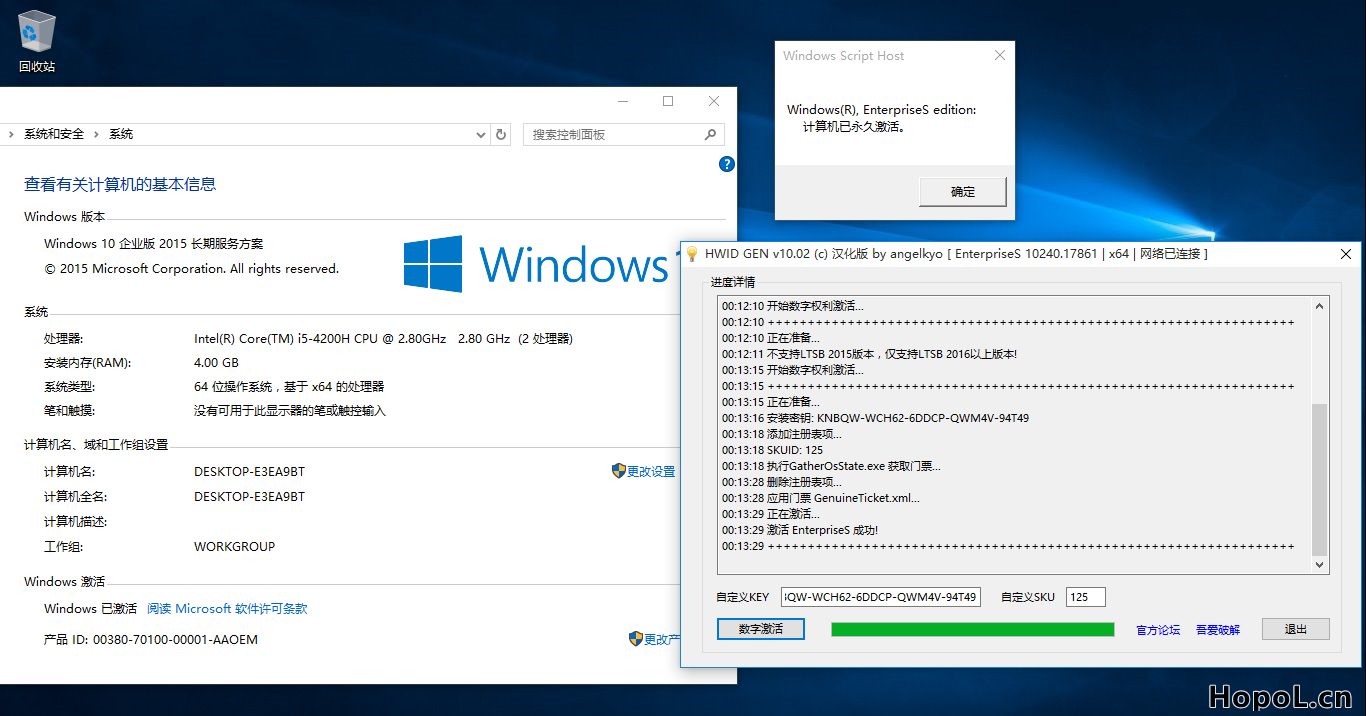Start activation with the 数字激活 button
The width and height of the screenshot is (1366, 716).
pos(760,629)
